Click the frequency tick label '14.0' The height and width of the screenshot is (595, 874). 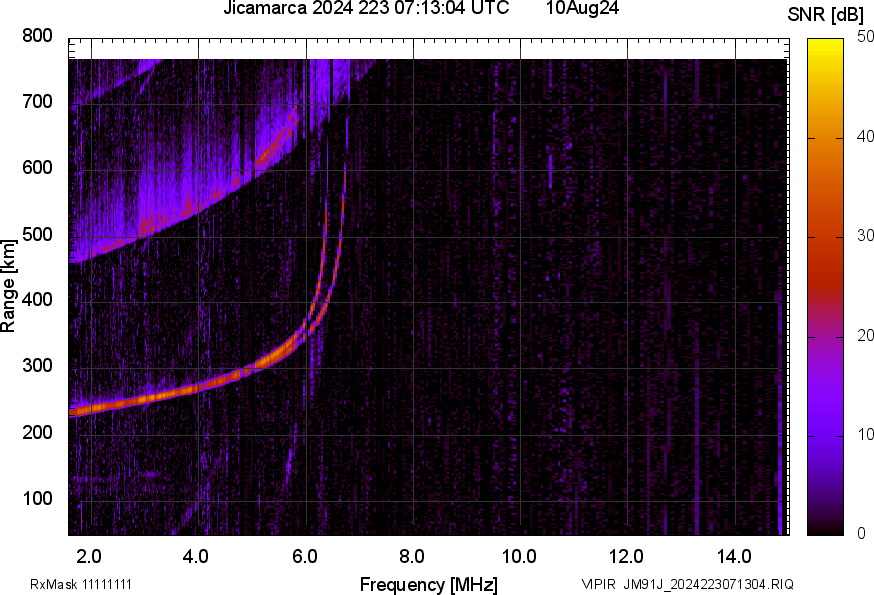click(x=734, y=557)
